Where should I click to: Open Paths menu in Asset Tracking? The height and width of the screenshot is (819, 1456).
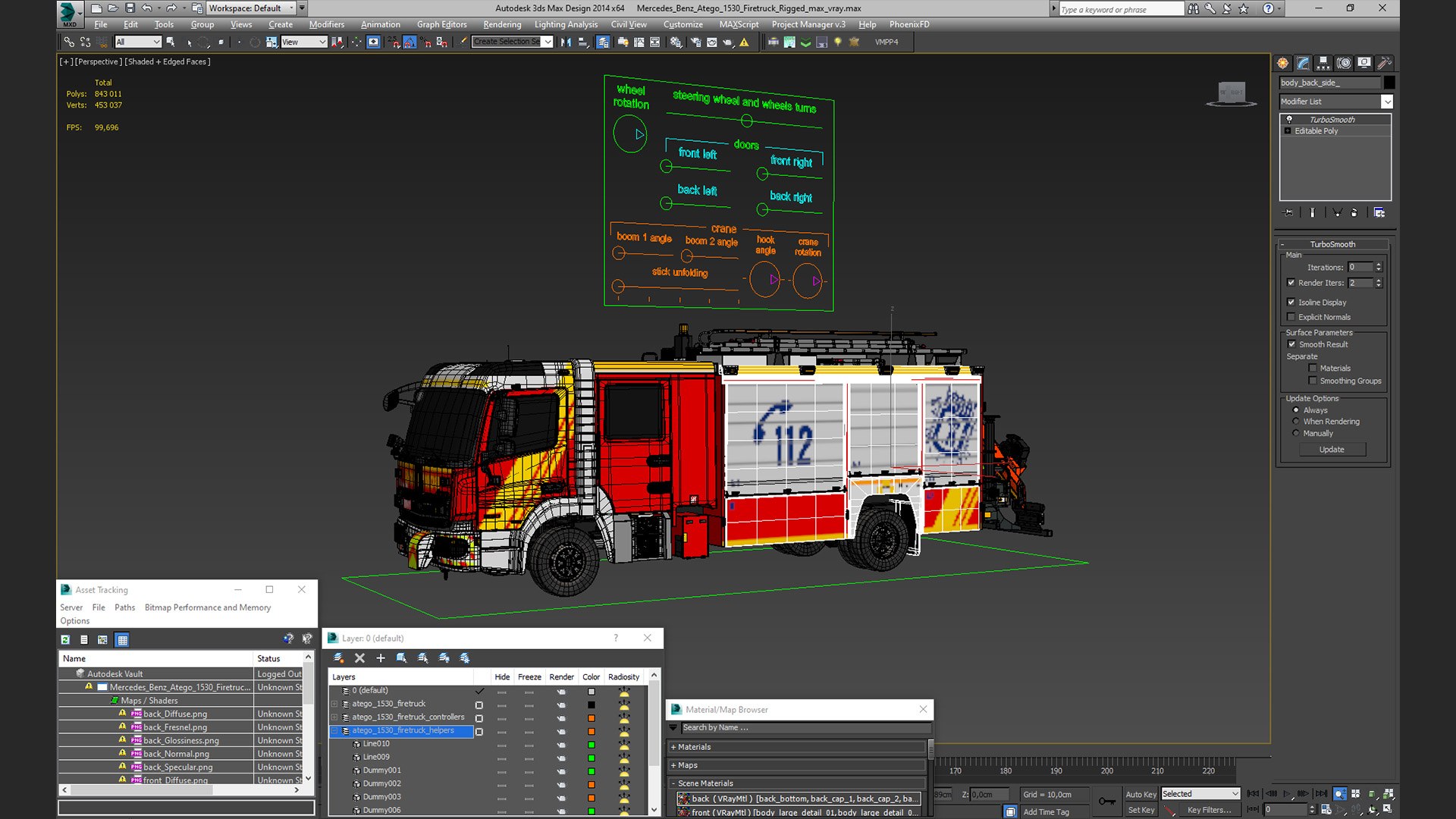[x=124, y=607]
